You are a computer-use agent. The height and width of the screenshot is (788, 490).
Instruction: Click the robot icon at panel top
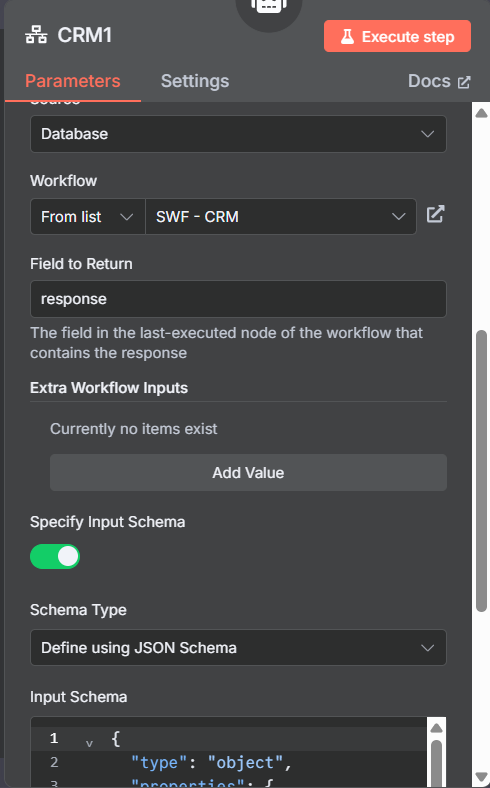(x=269, y=6)
